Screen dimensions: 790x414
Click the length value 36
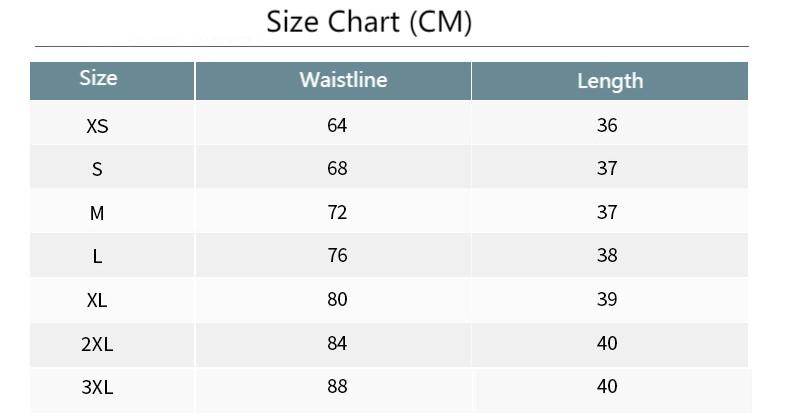[x=607, y=125]
